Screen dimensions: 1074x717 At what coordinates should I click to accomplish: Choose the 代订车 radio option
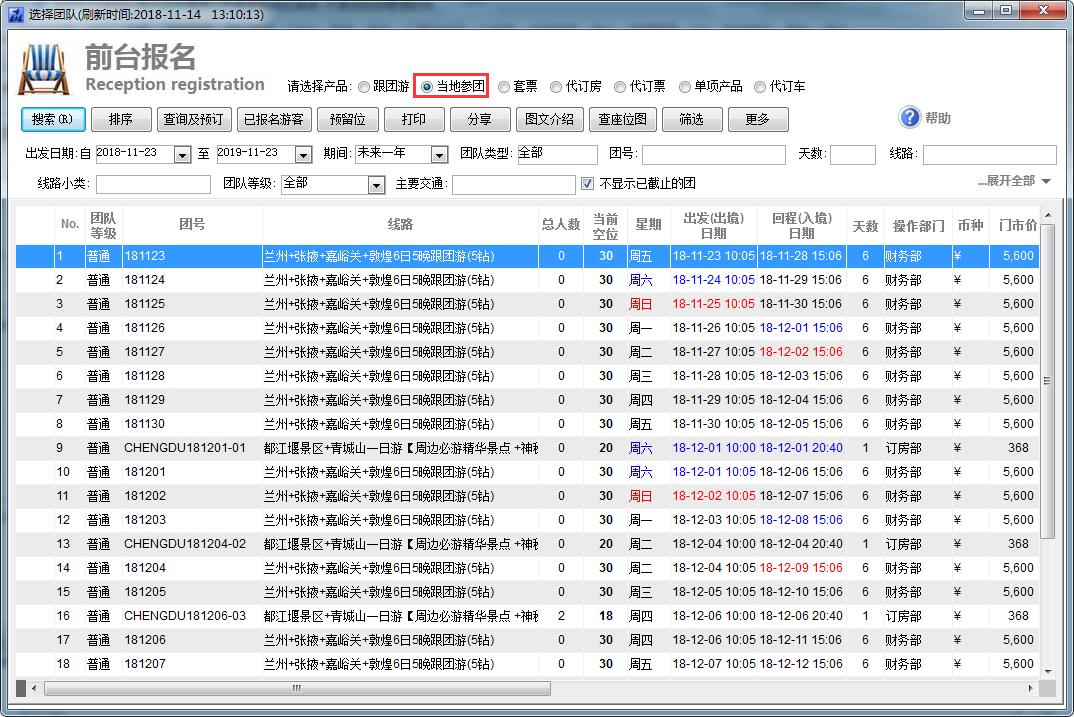point(760,87)
